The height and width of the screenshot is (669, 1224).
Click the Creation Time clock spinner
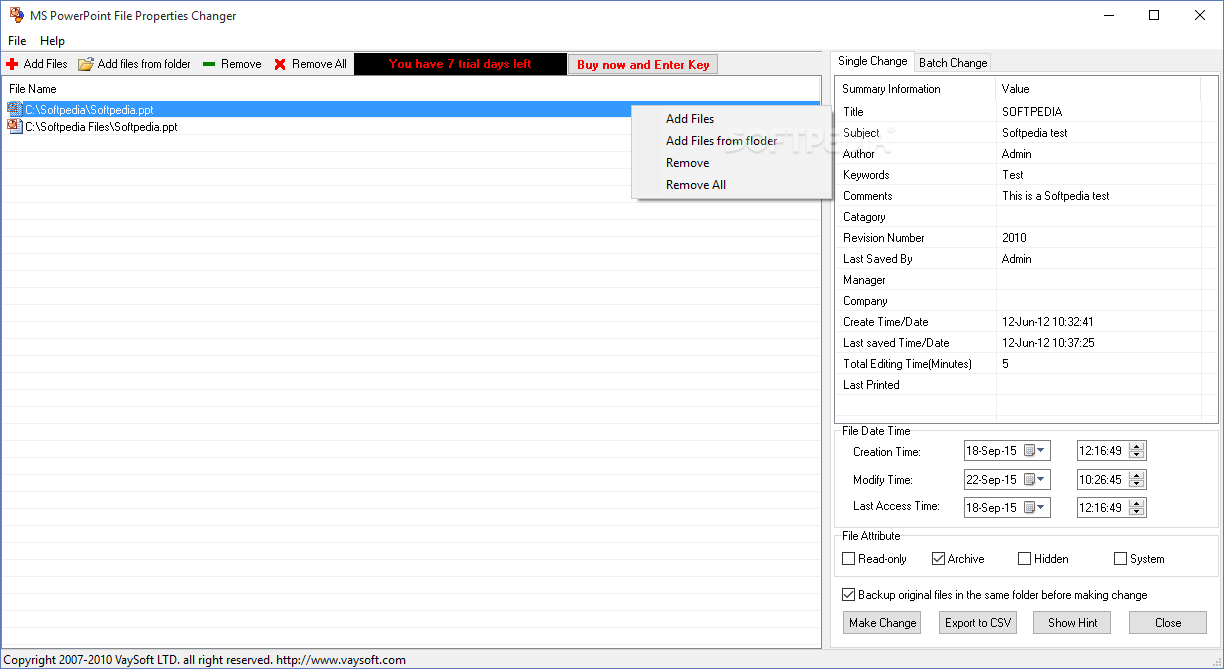click(x=1136, y=451)
